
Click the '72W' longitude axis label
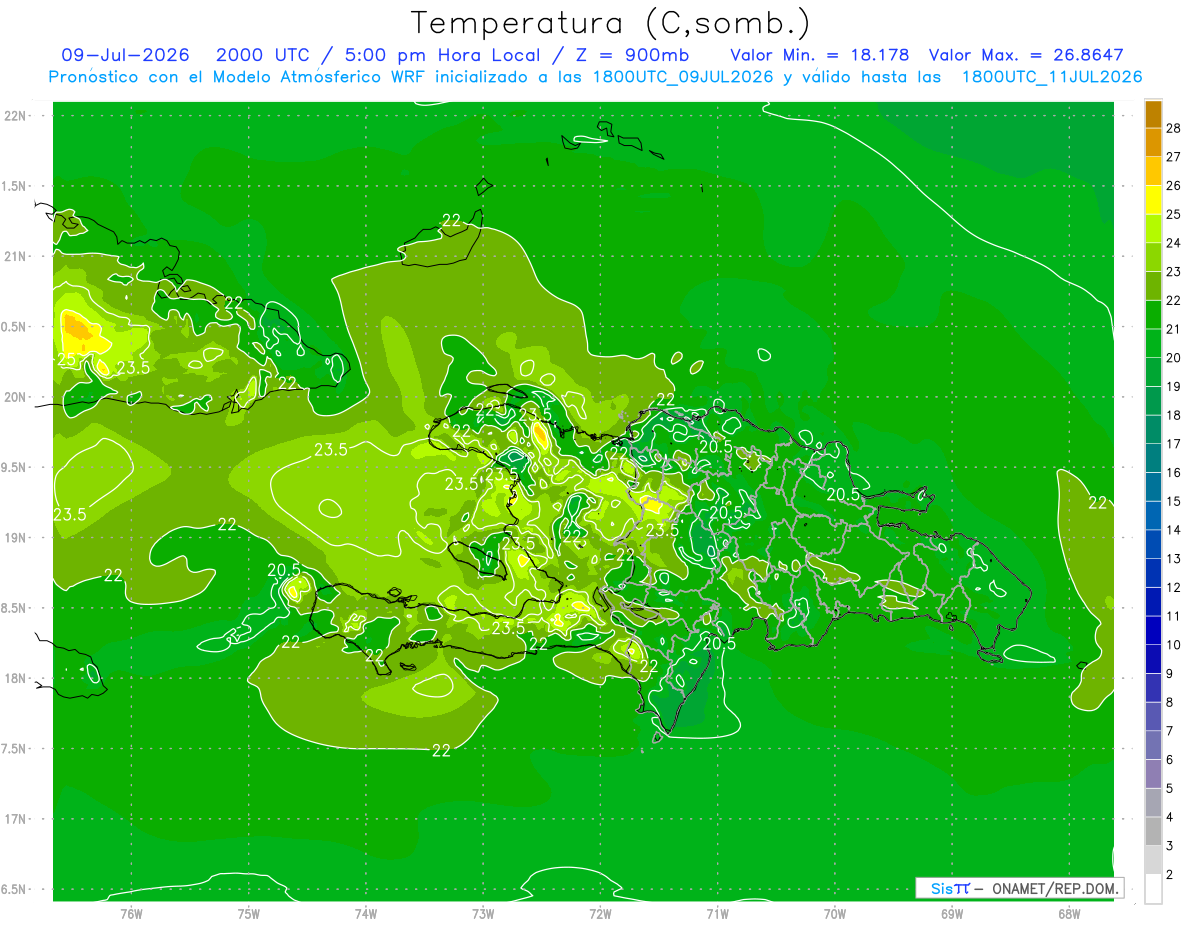(x=600, y=914)
